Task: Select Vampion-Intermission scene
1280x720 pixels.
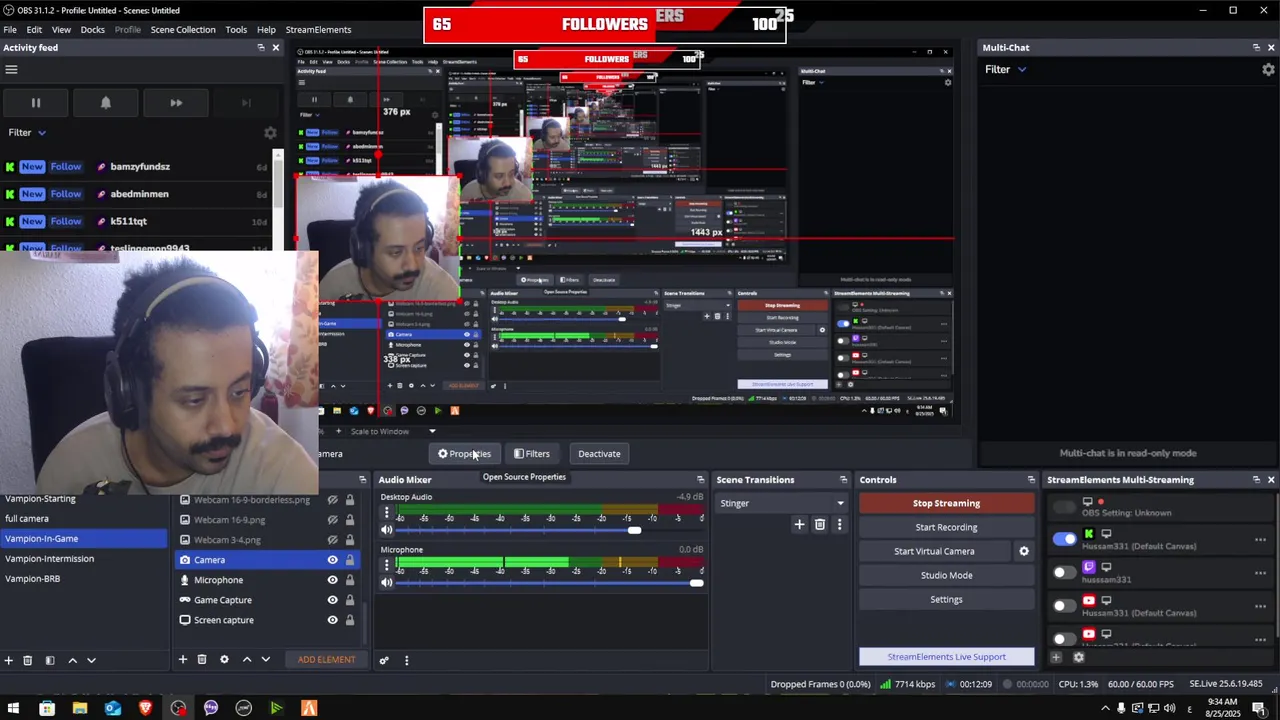Action: tap(84, 558)
